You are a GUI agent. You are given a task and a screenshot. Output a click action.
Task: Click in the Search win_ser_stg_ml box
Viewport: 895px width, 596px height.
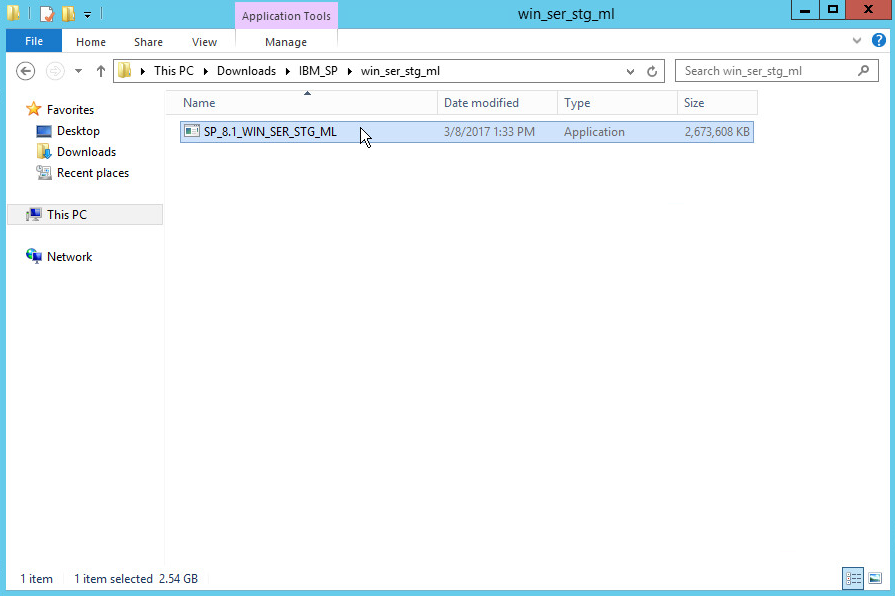click(x=765, y=71)
